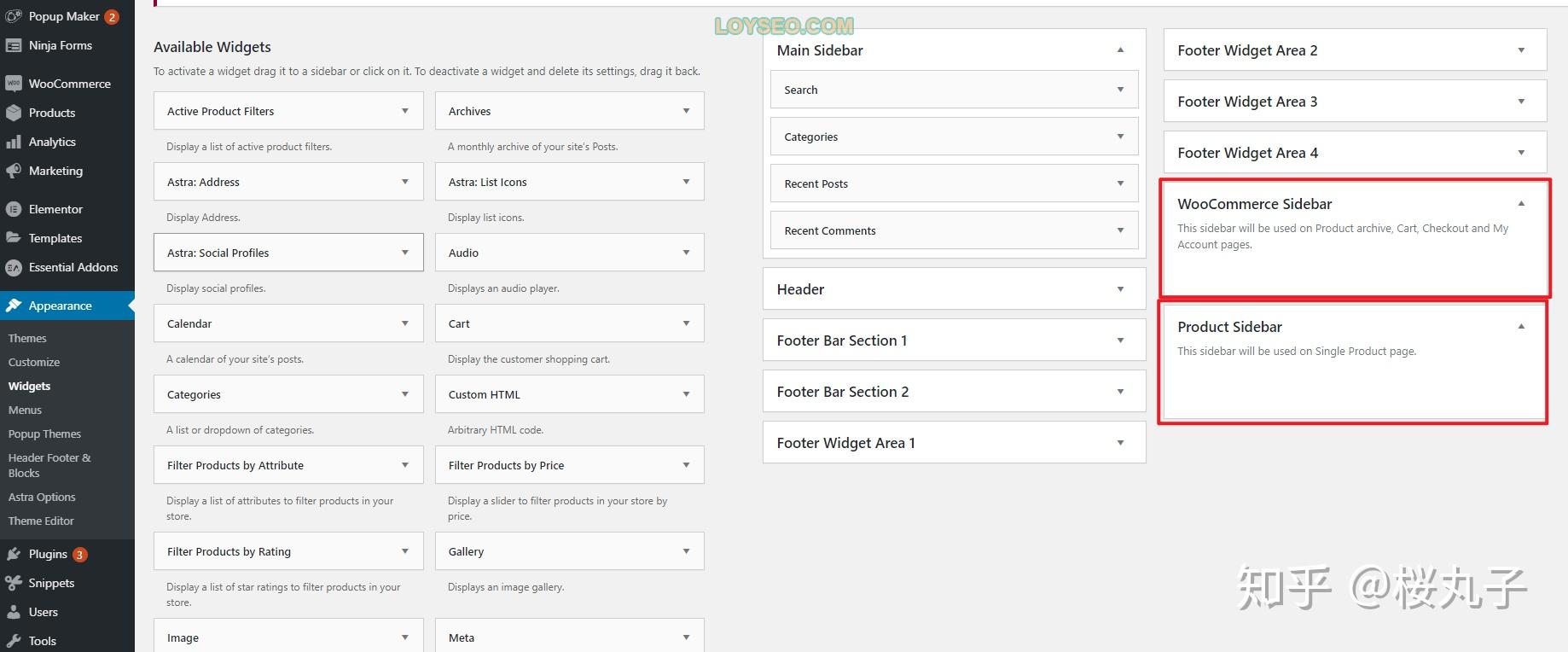Open Header Footer & Blocks link
The height and width of the screenshot is (652, 1568).
49,465
